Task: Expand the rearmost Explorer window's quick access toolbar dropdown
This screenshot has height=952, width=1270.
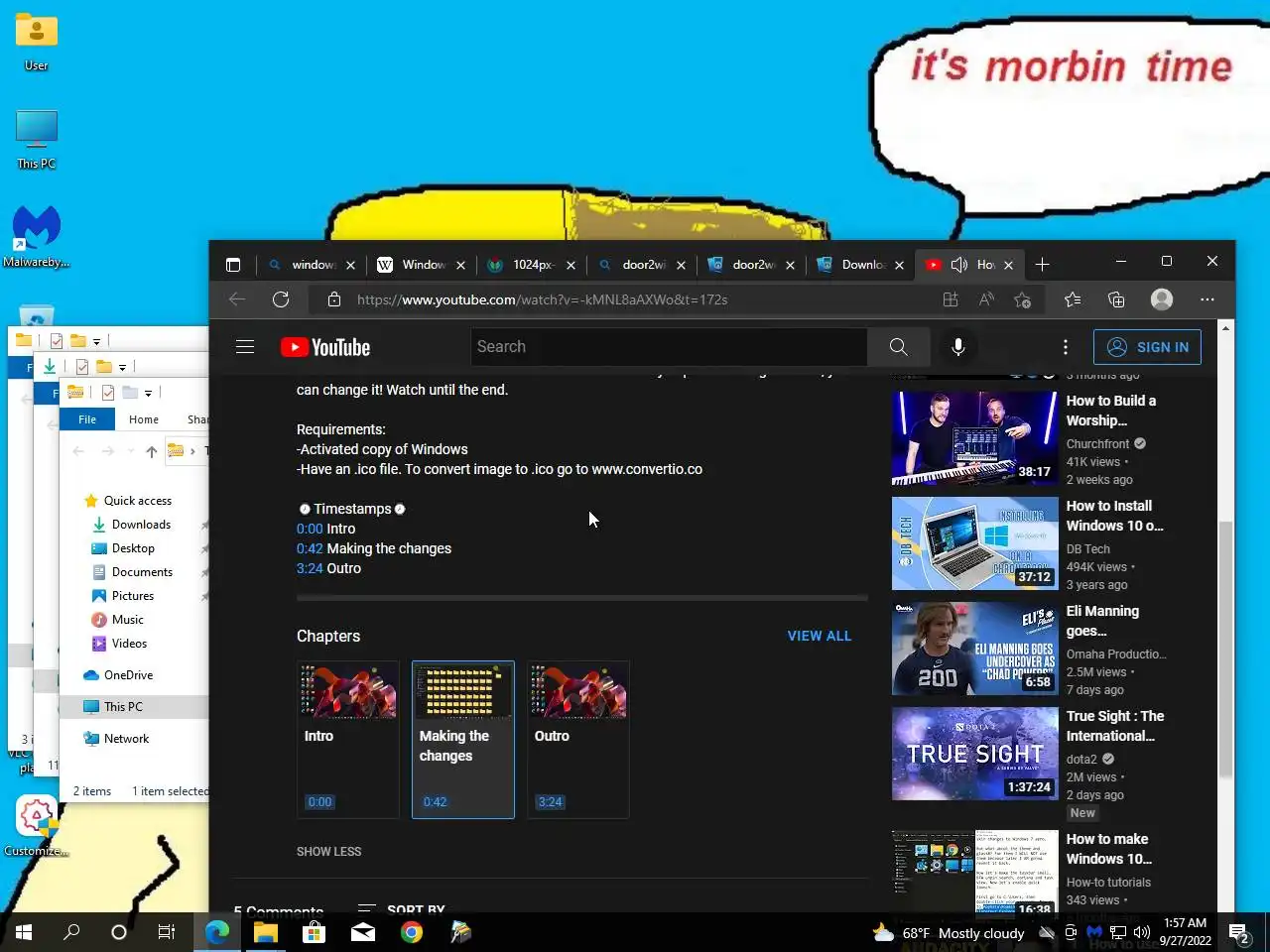Action: 96,341
